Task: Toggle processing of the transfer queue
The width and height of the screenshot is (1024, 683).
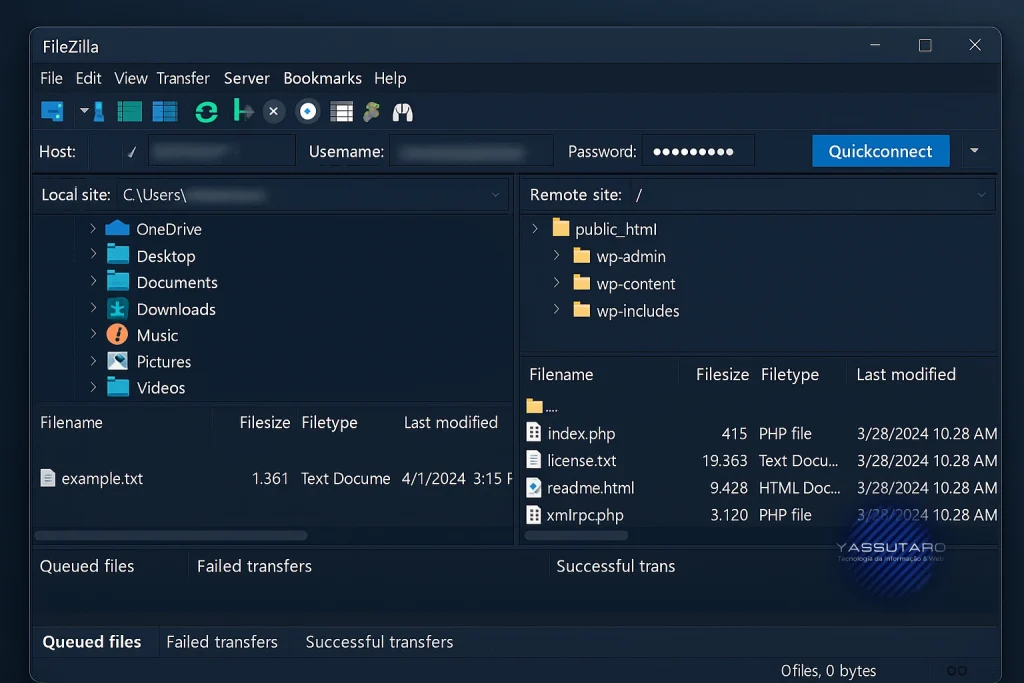Action: click(242, 111)
